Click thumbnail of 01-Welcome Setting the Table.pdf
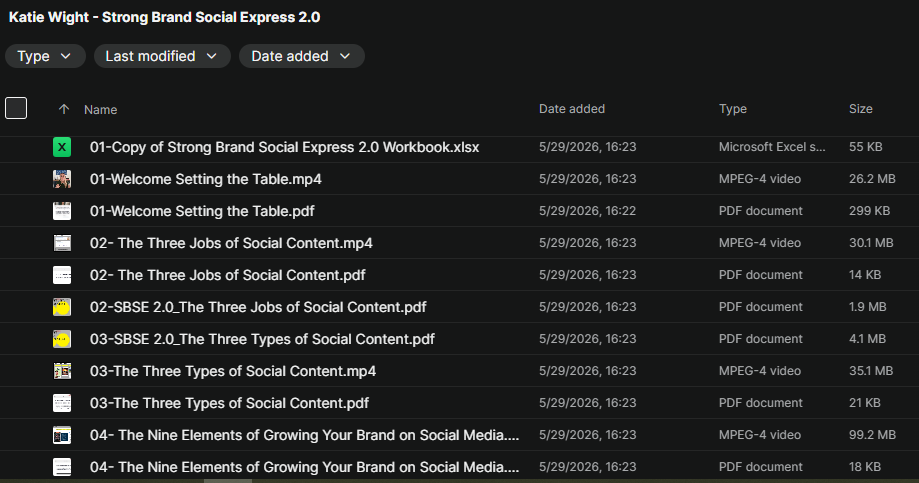 [x=62, y=211]
